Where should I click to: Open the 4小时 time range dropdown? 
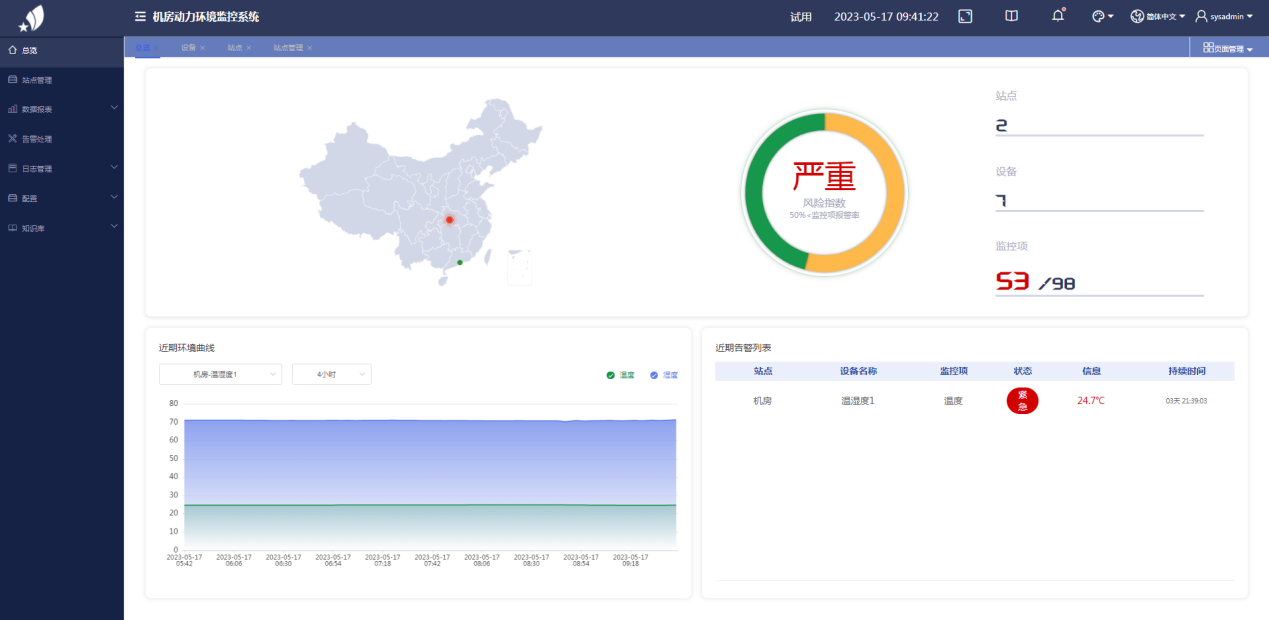(331, 374)
